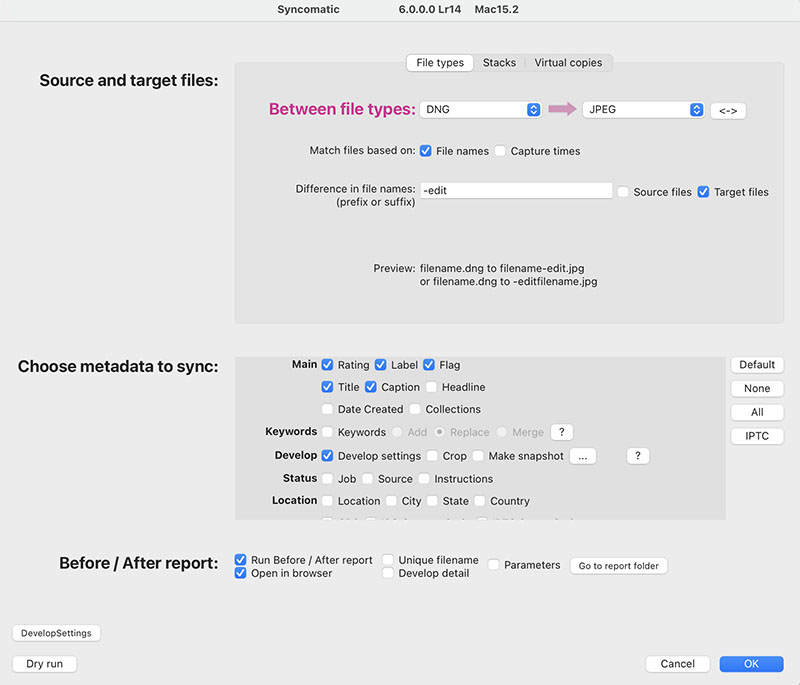Check the Job status checkbox
The height and width of the screenshot is (685, 800).
pos(328,478)
